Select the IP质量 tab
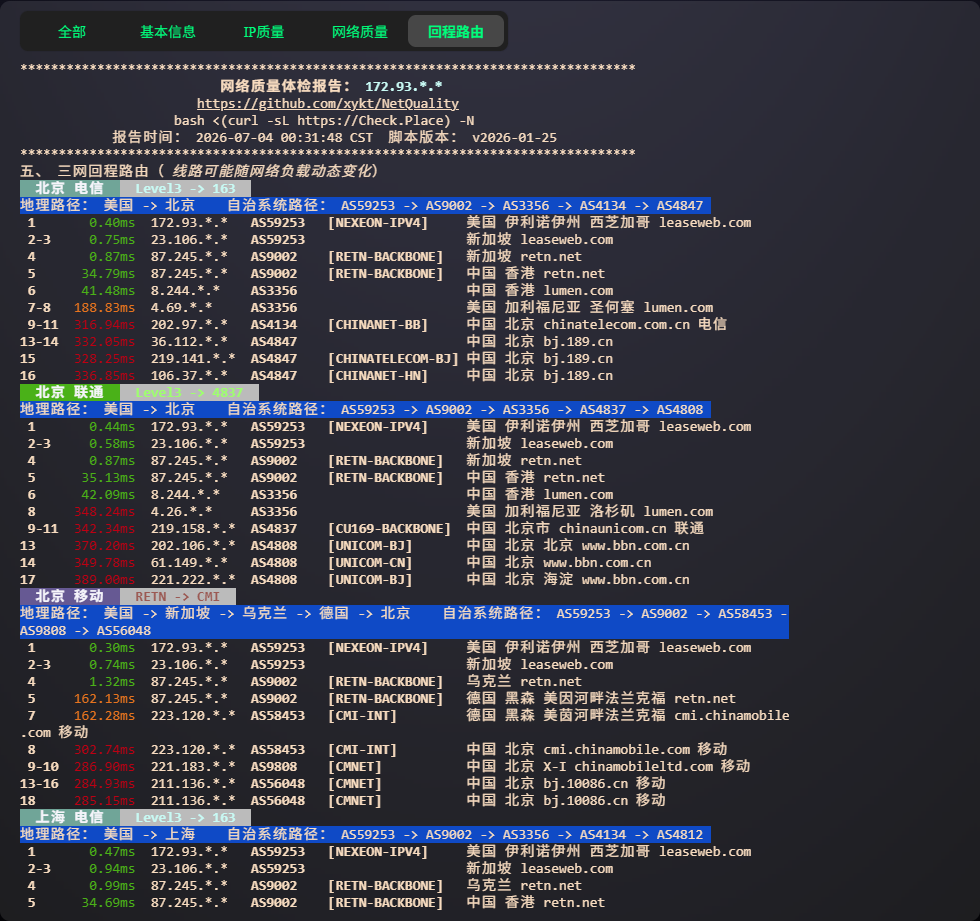Image resolution: width=980 pixels, height=921 pixels. click(x=263, y=32)
